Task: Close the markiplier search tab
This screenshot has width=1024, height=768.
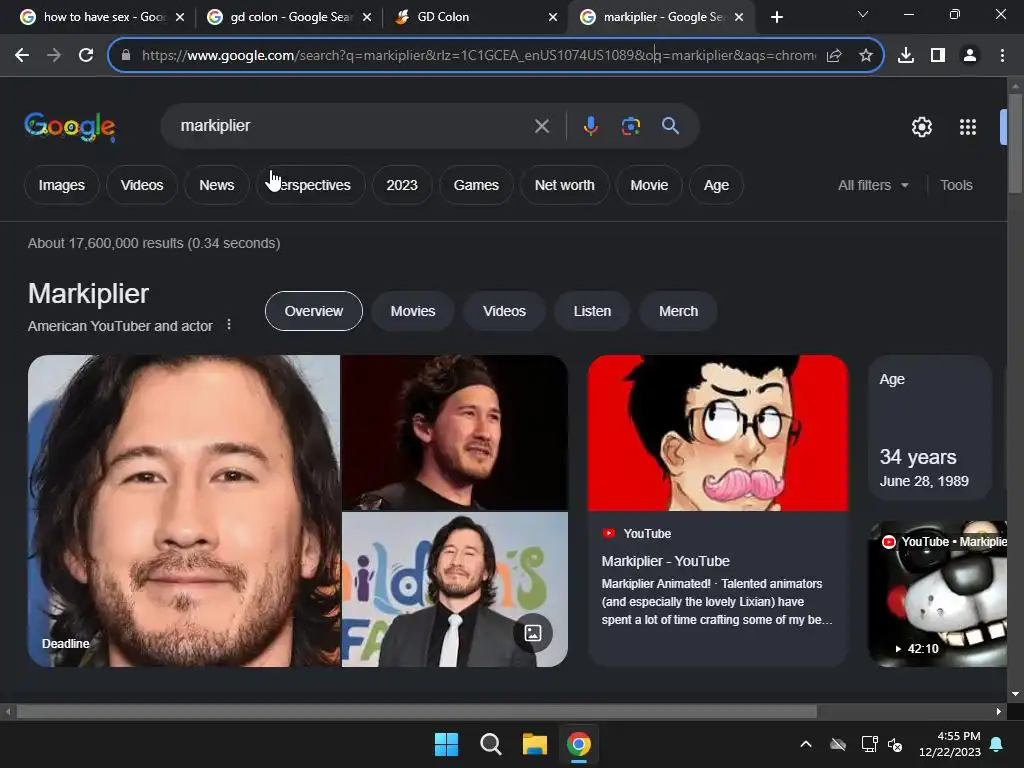Action: pos(739,17)
